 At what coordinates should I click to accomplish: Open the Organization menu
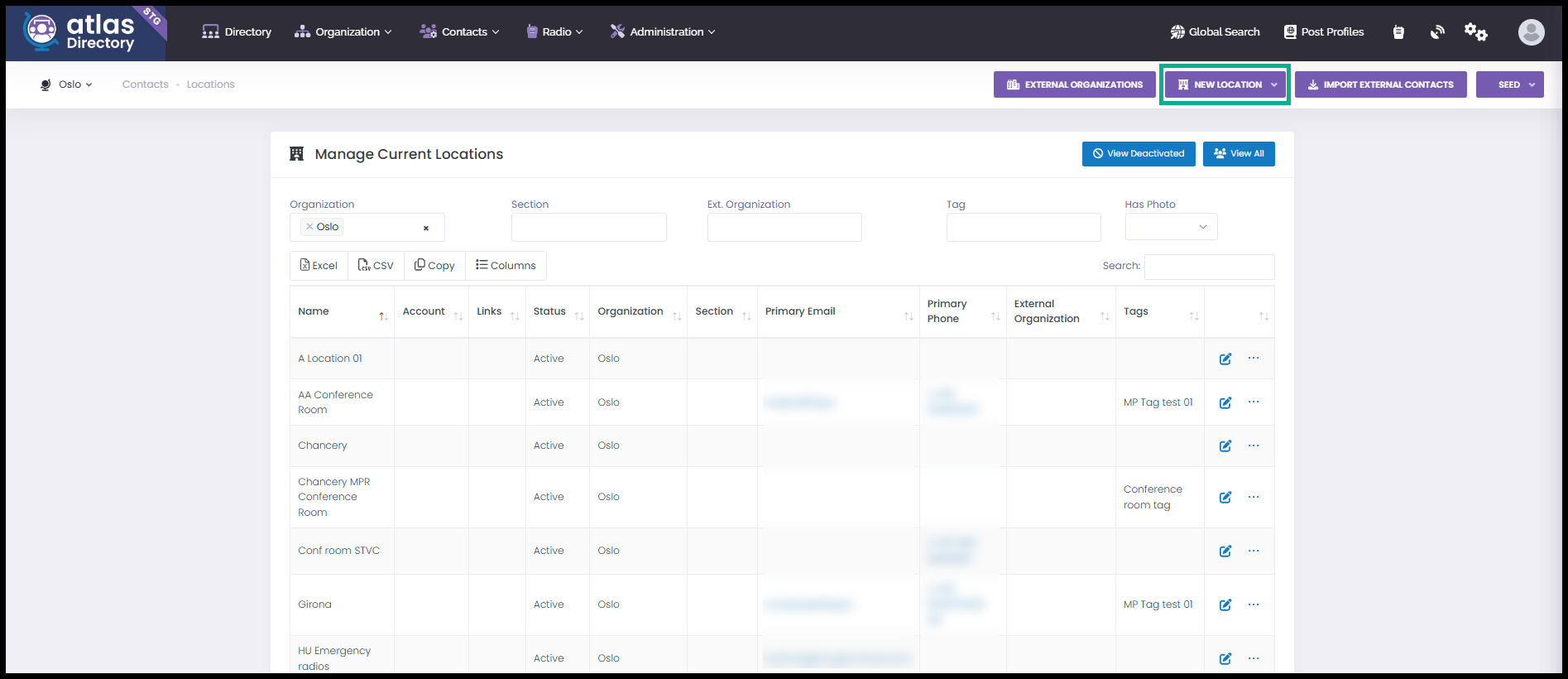click(x=343, y=31)
